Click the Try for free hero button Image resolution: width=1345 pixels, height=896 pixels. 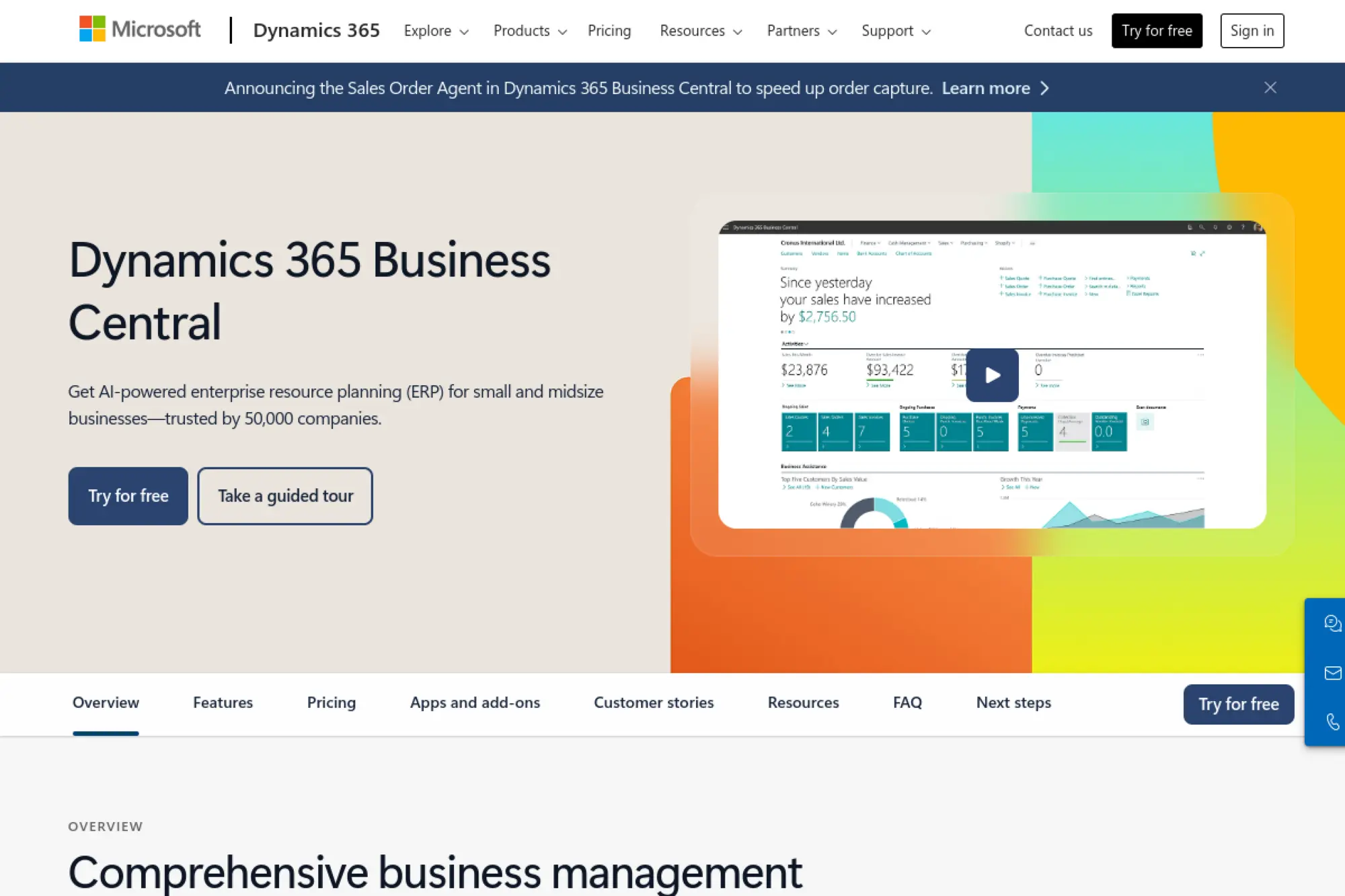click(128, 496)
